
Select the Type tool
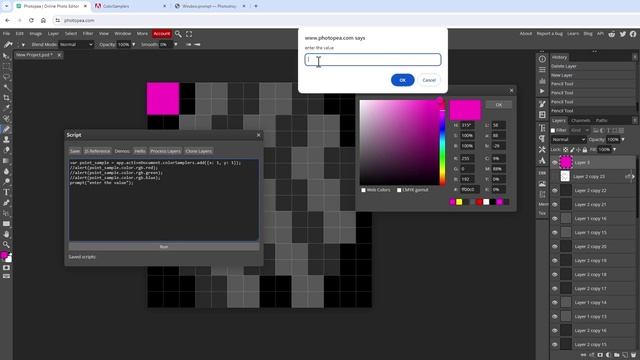pyautogui.click(x=6, y=192)
